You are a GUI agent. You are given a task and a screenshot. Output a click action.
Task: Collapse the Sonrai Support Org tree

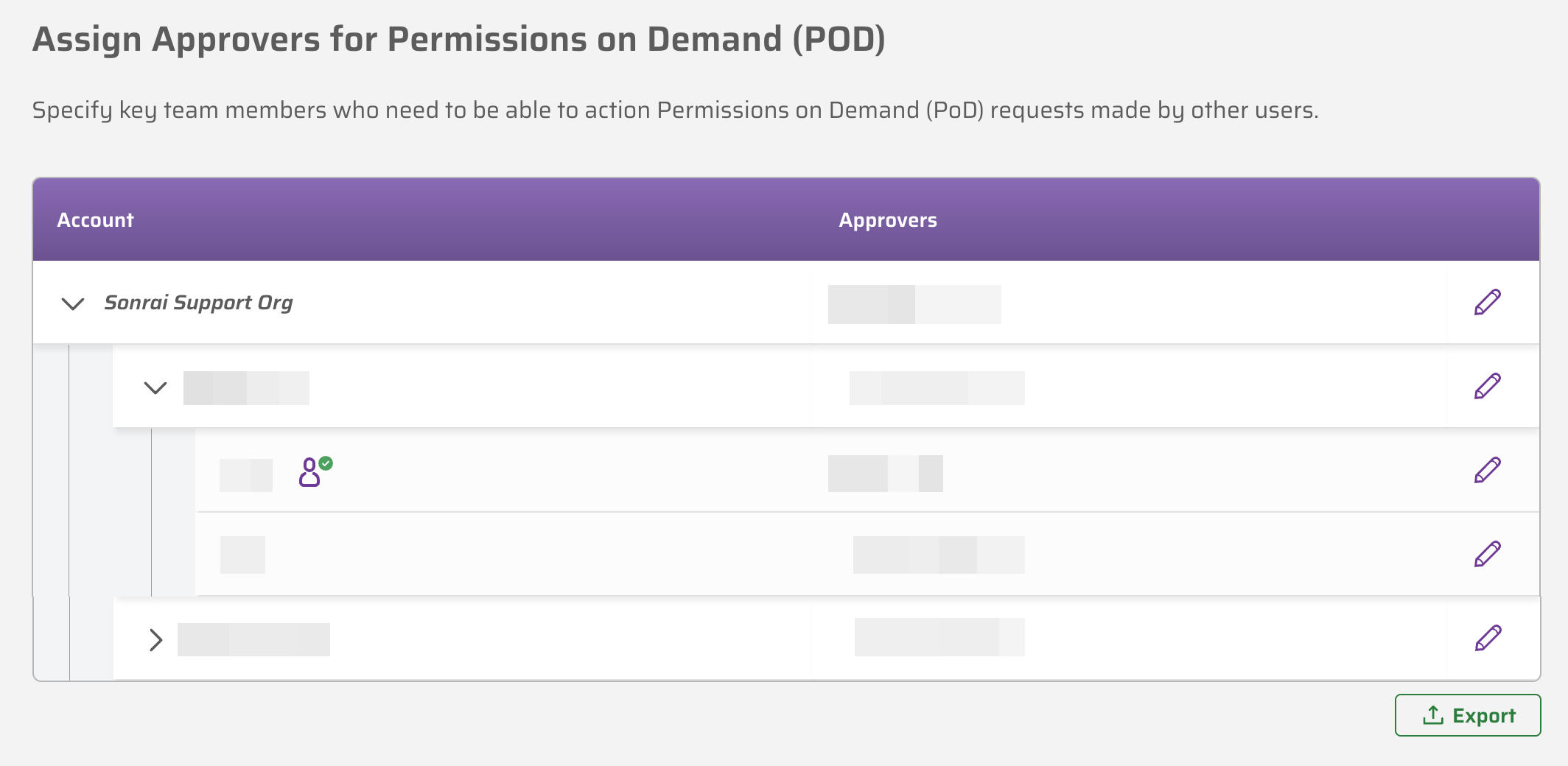[x=73, y=304]
